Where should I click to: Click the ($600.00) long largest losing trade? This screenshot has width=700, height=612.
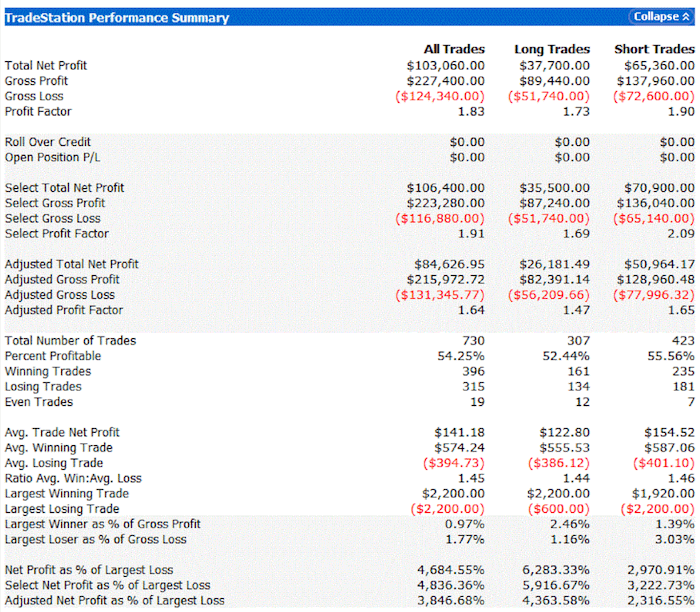click(x=558, y=508)
